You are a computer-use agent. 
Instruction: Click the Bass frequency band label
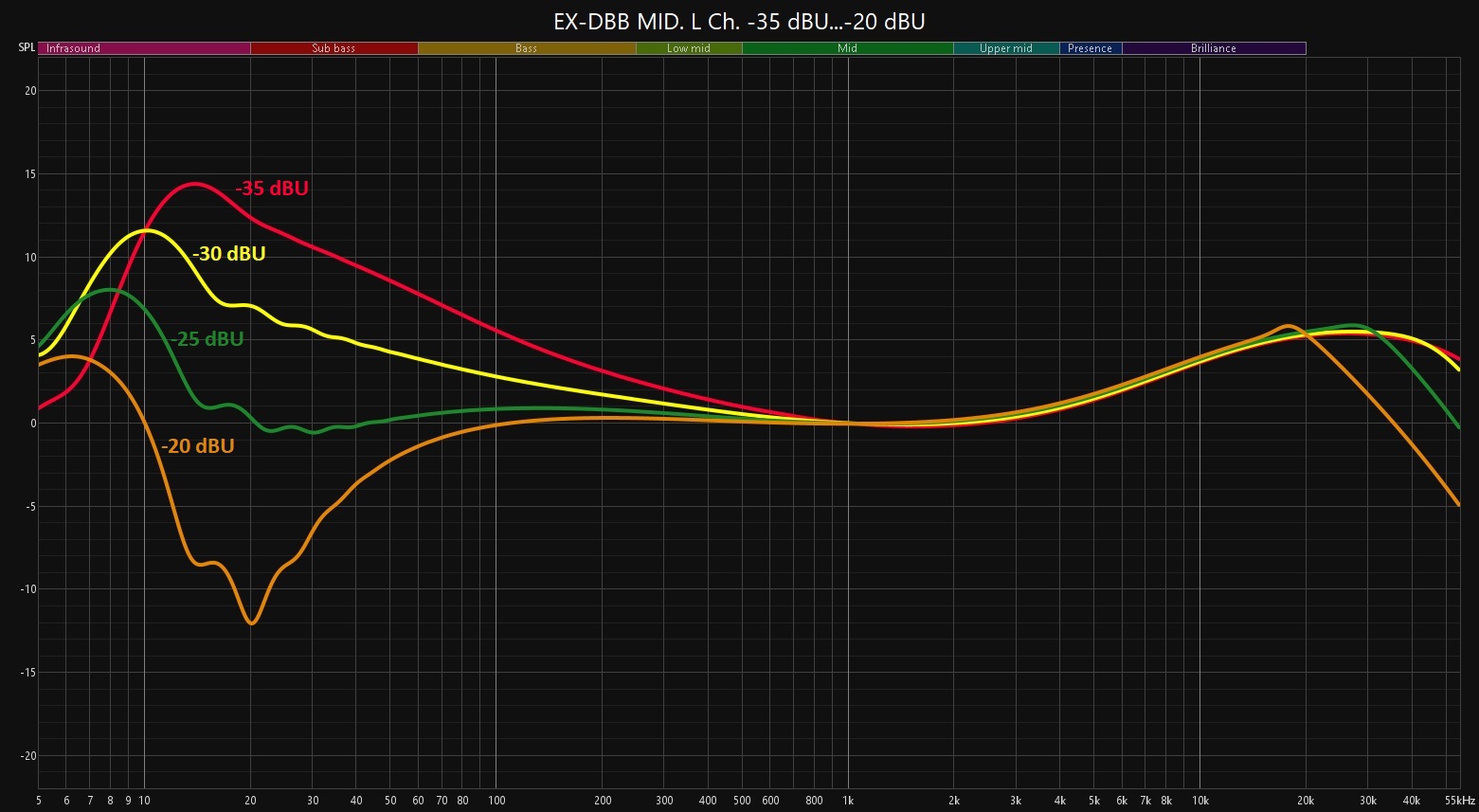pos(527,48)
